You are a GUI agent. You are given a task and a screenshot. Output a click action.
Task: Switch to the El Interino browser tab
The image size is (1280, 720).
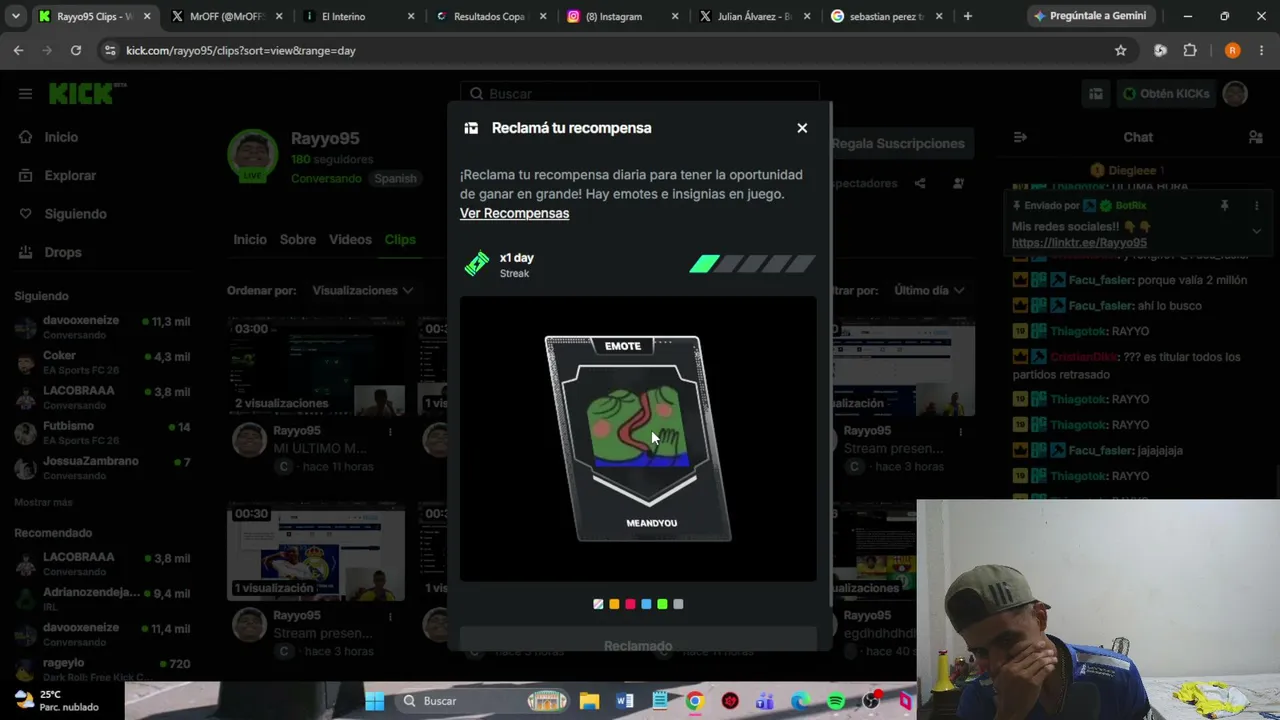(357, 16)
